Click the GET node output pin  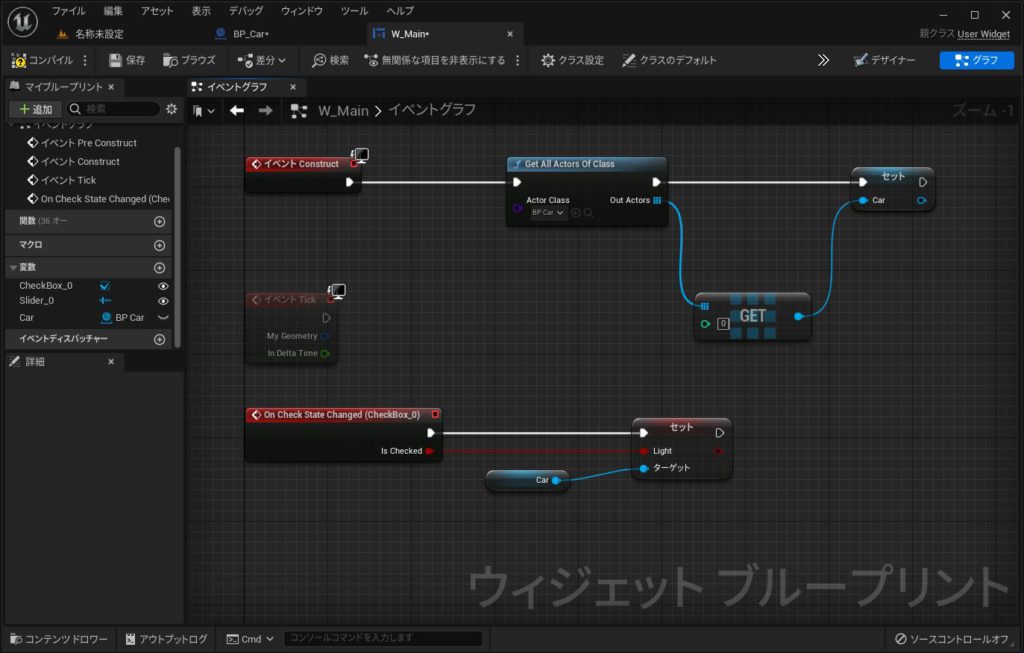(798, 317)
